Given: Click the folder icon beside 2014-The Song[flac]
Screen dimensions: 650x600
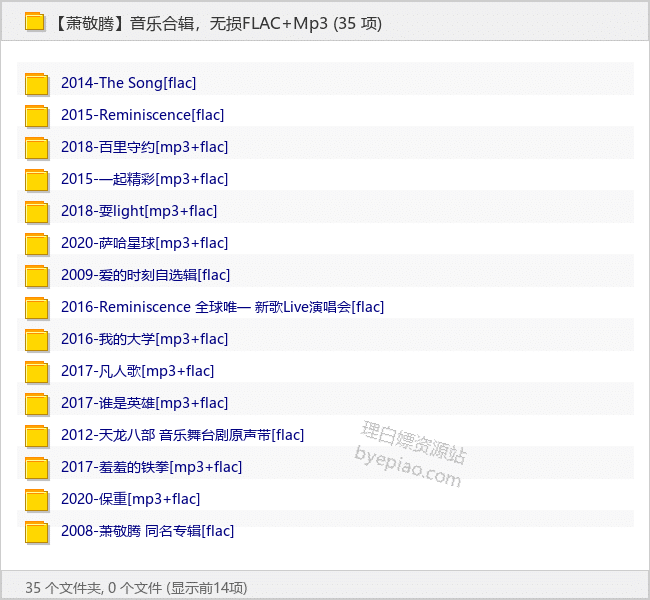Looking at the screenshot, I should point(37,85).
